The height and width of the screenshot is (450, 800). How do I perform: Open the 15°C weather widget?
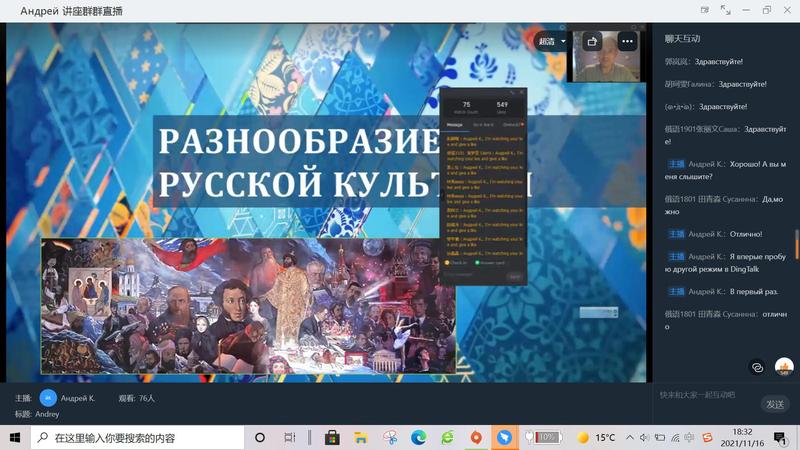tap(596, 438)
